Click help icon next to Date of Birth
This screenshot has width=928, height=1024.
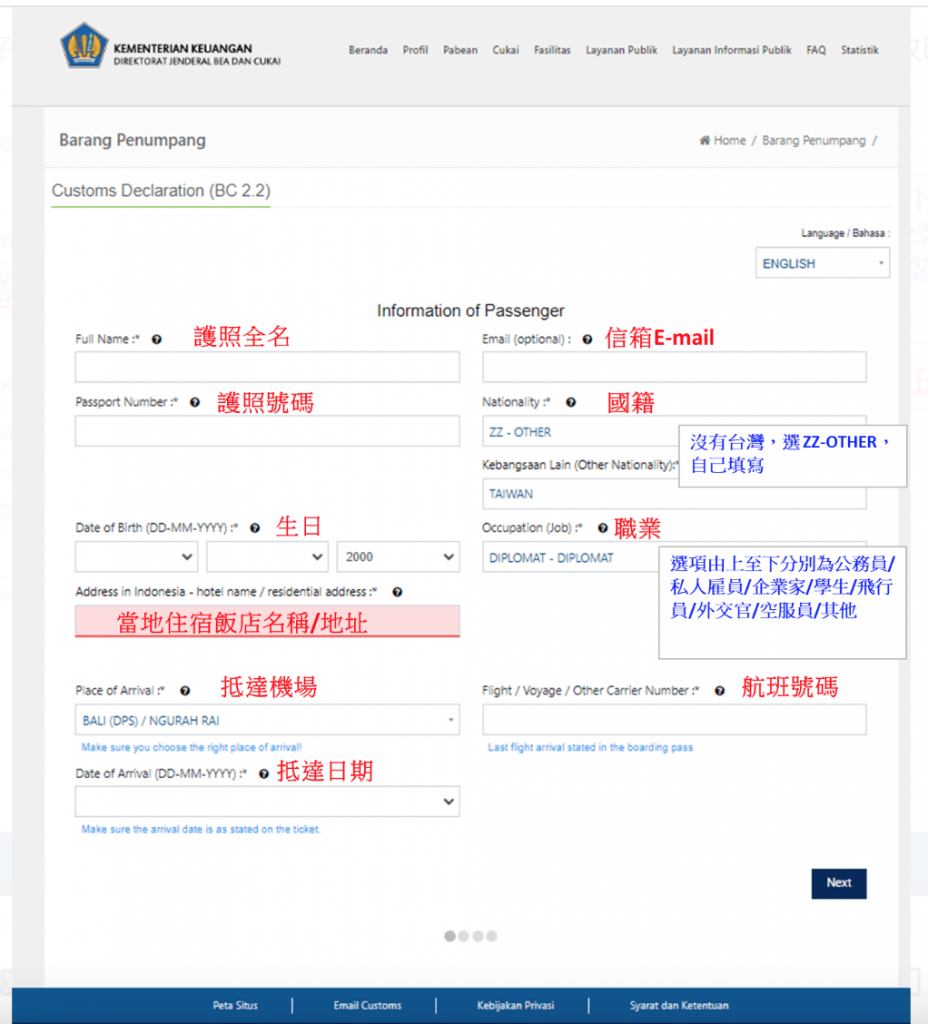click(255, 528)
